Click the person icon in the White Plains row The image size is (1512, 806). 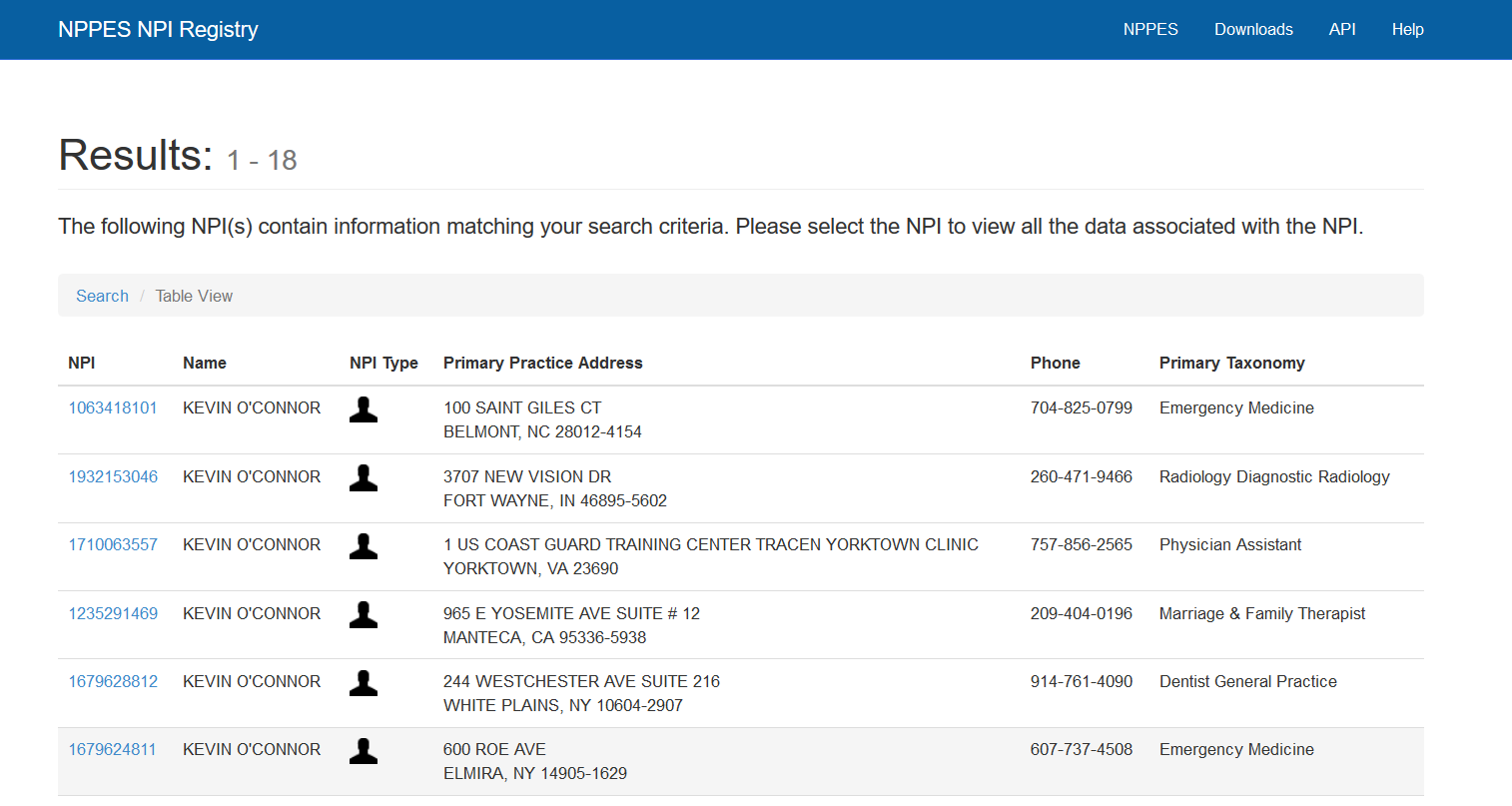pyautogui.click(x=364, y=683)
